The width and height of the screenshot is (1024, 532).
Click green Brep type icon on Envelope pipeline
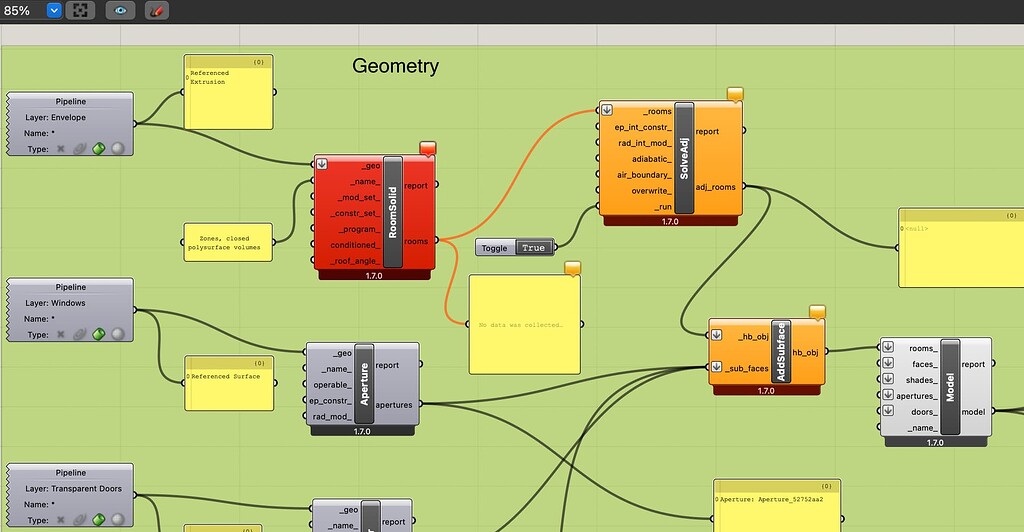coord(99,149)
